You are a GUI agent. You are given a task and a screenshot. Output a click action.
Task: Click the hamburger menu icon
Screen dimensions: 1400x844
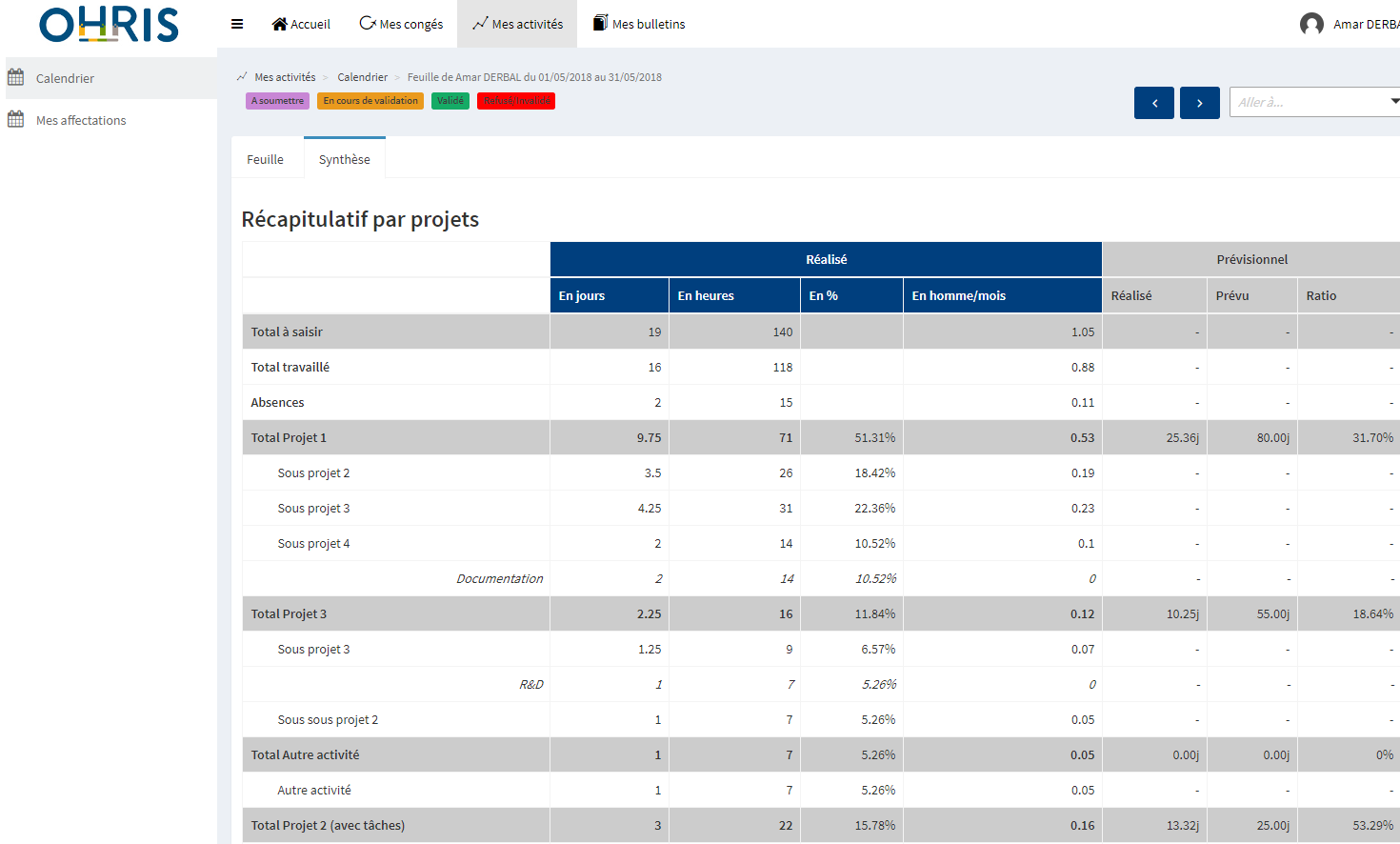click(x=237, y=24)
